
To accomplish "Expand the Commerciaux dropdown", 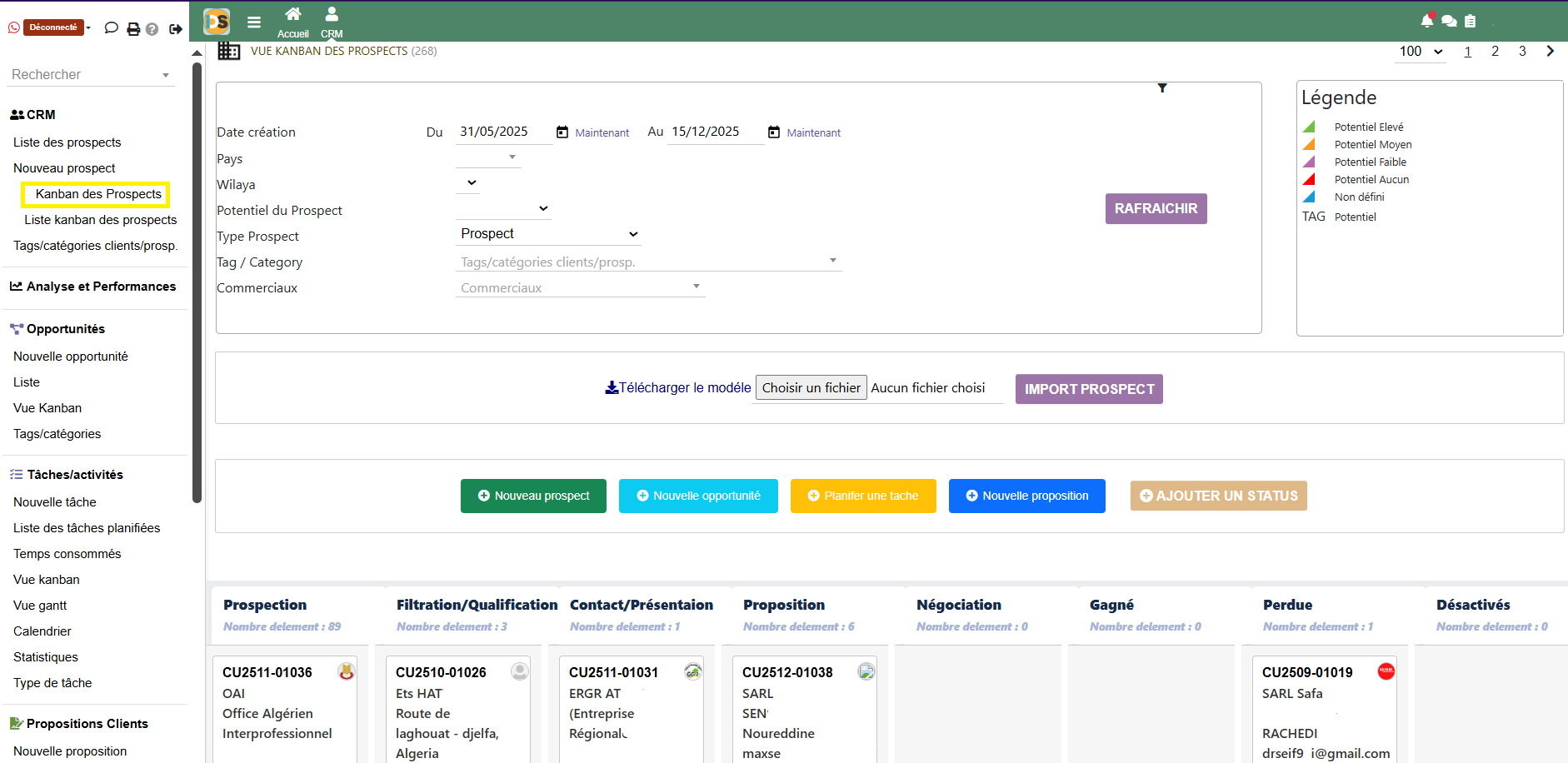I will click(x=697, y=286).
